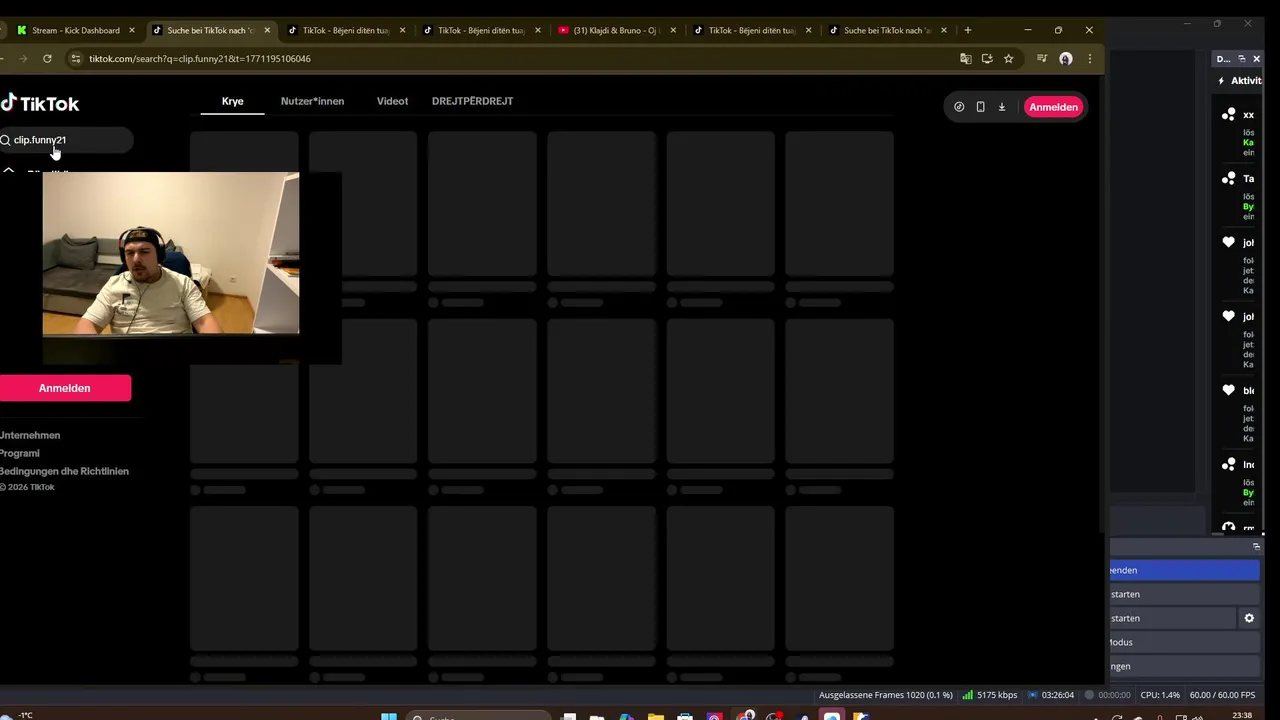Viewport: 1280px width, 720px height.
Task: Open the Programi footer link
Action: click(20, 453)
